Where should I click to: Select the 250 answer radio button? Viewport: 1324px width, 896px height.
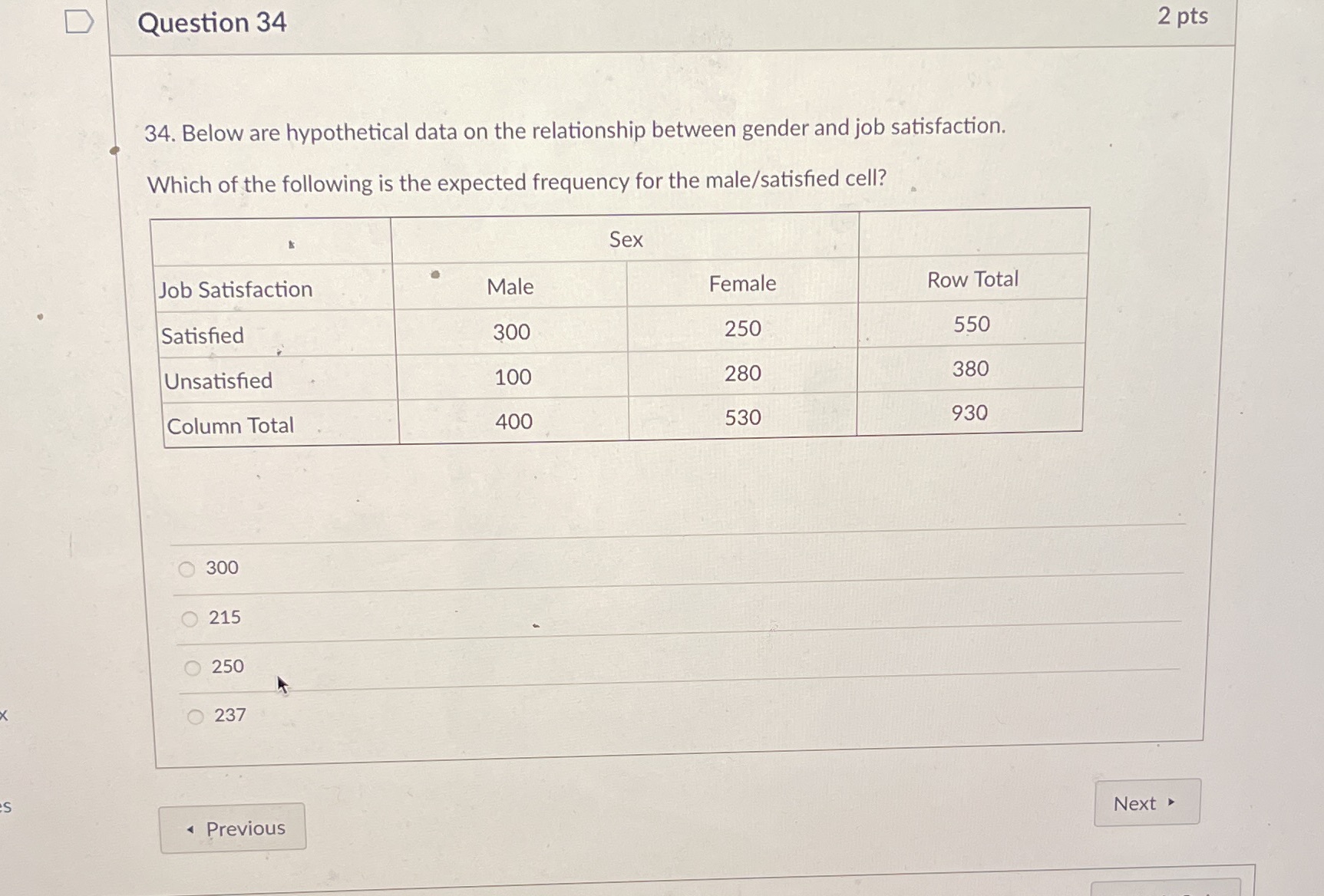pos(192,668)
